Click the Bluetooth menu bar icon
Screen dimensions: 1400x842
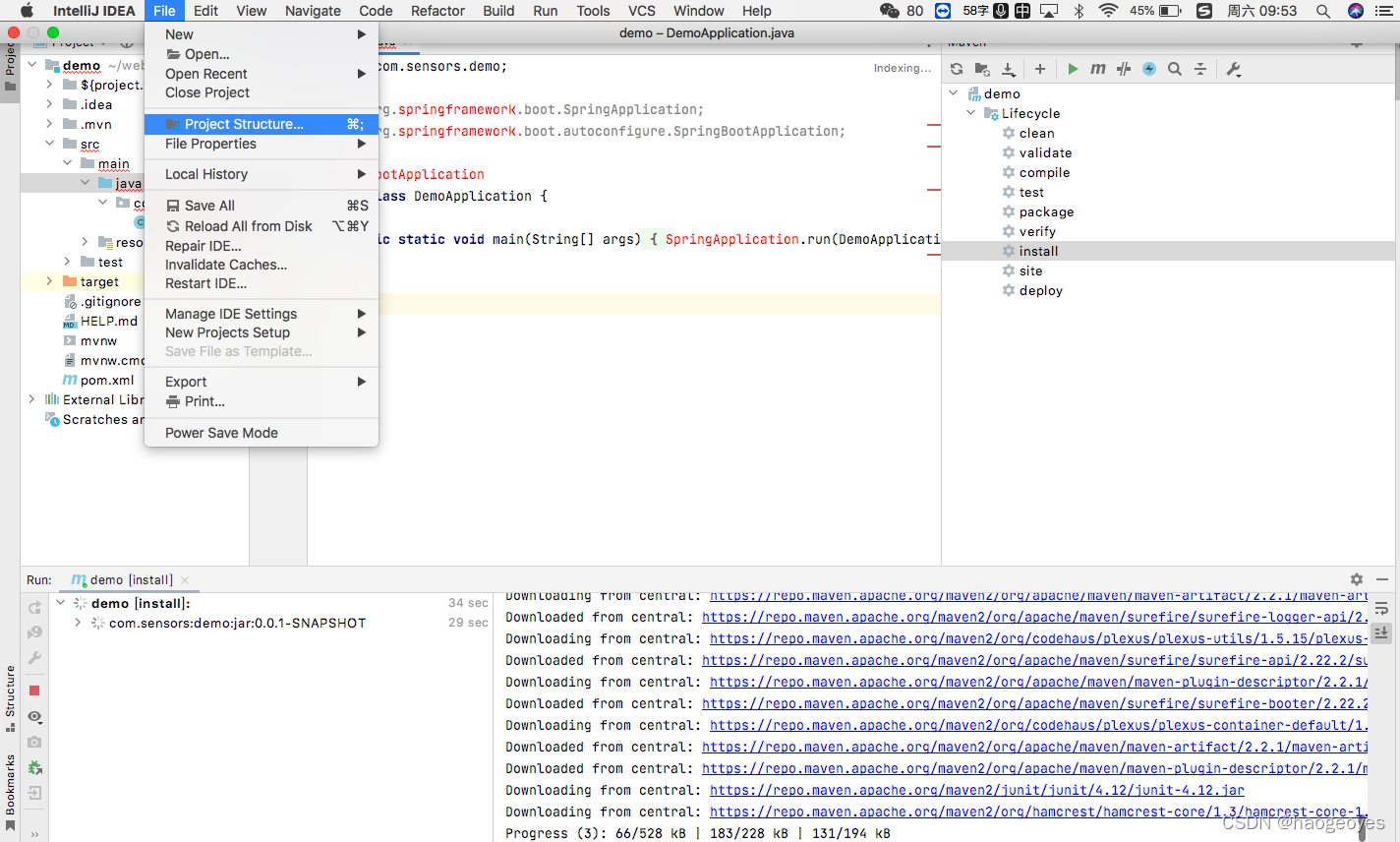coord(1079,11)
